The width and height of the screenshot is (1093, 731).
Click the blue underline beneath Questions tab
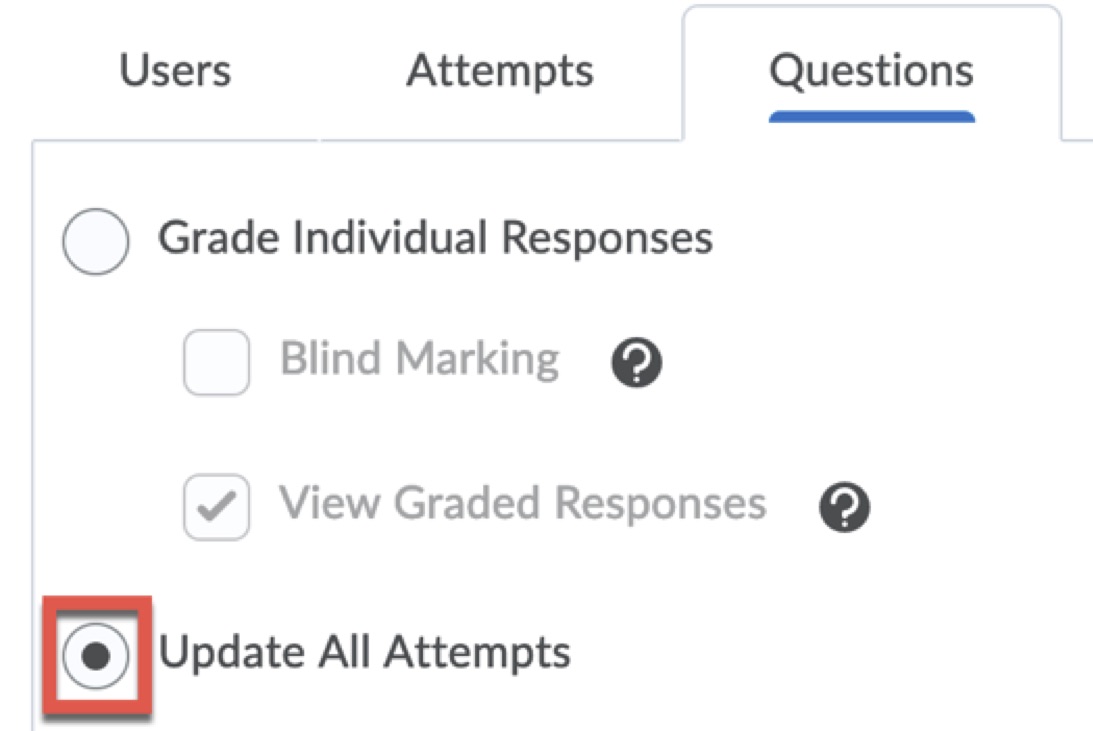pos(871,117)
